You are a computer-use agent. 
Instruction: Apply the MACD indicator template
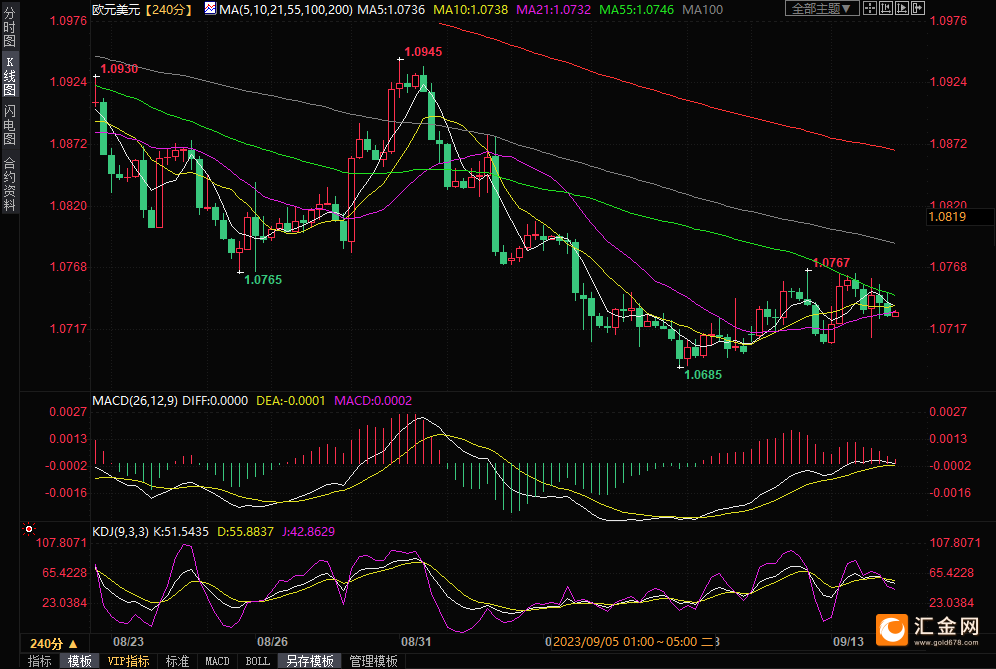(x=217, y=661)
